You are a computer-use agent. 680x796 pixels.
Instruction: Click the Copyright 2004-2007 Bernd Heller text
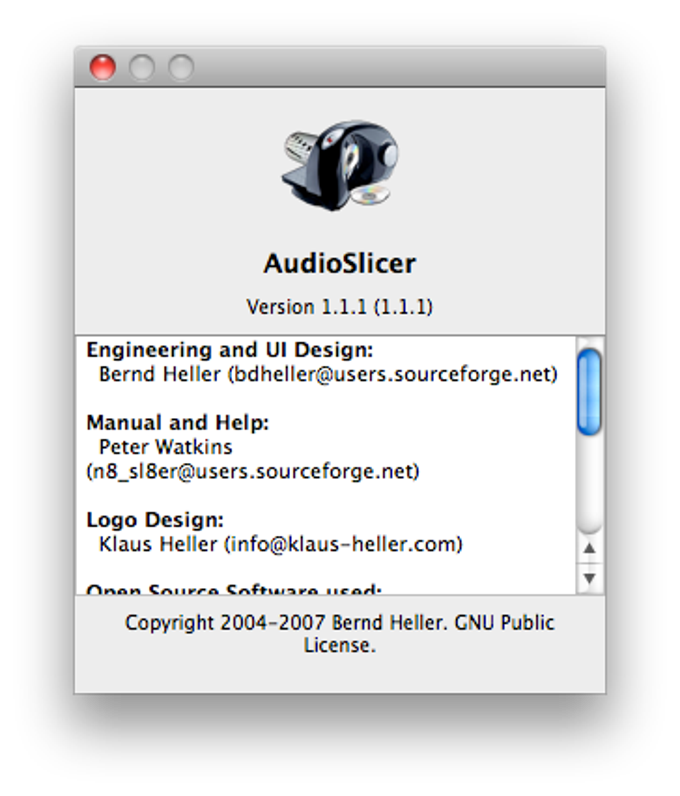click(x=340, y=634)
